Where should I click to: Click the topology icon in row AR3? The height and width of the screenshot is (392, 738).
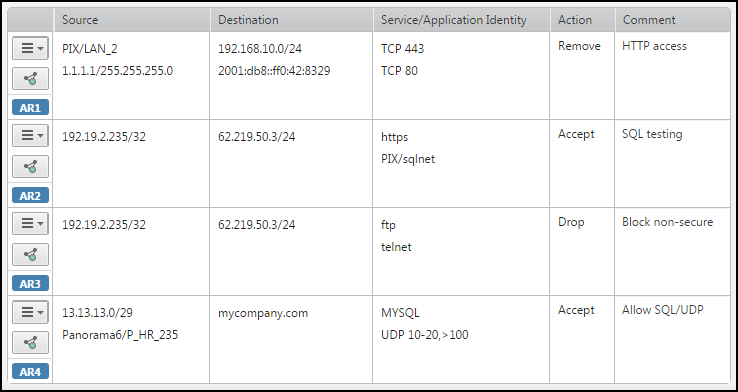pyautogui.click(x=30, y=255)
